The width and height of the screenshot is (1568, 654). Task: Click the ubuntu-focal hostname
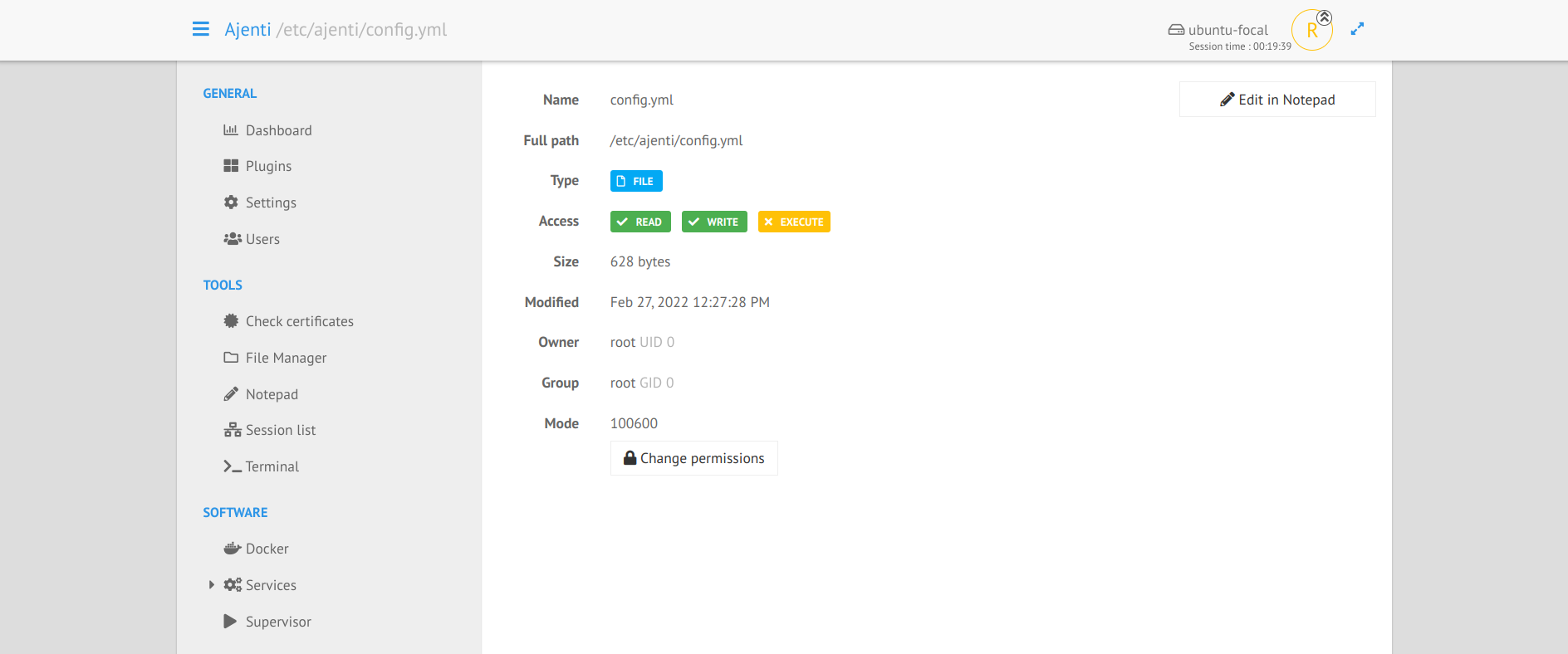[x=1227, y=30]
